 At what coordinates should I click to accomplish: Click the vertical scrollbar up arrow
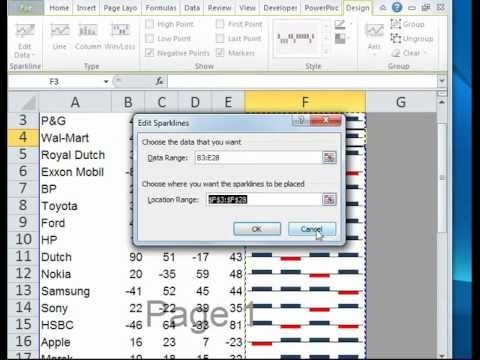tap(442, 102)
